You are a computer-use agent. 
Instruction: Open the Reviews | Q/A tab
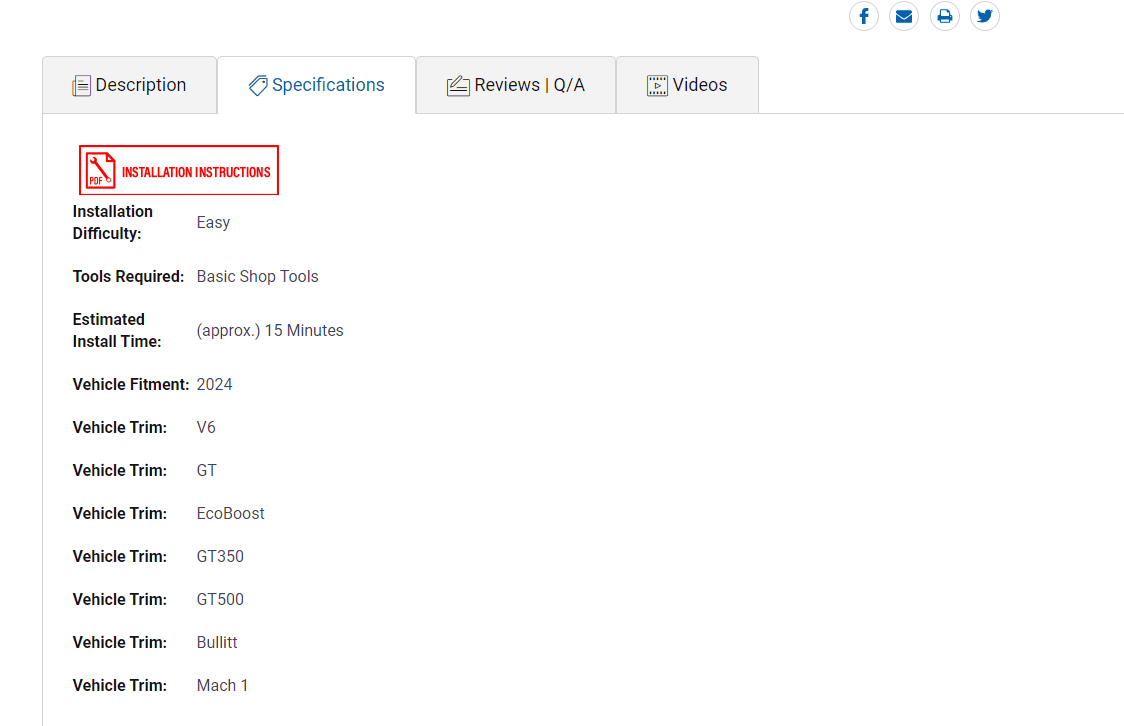point(516,85)
